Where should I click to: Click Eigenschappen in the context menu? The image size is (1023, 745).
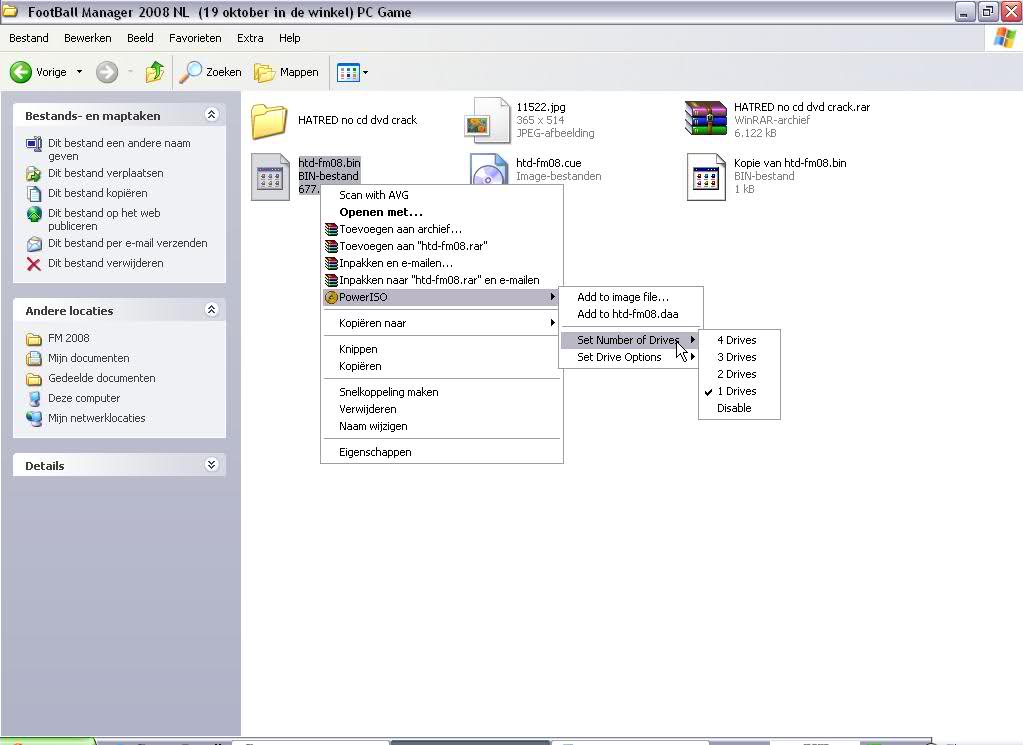[375, 452]
